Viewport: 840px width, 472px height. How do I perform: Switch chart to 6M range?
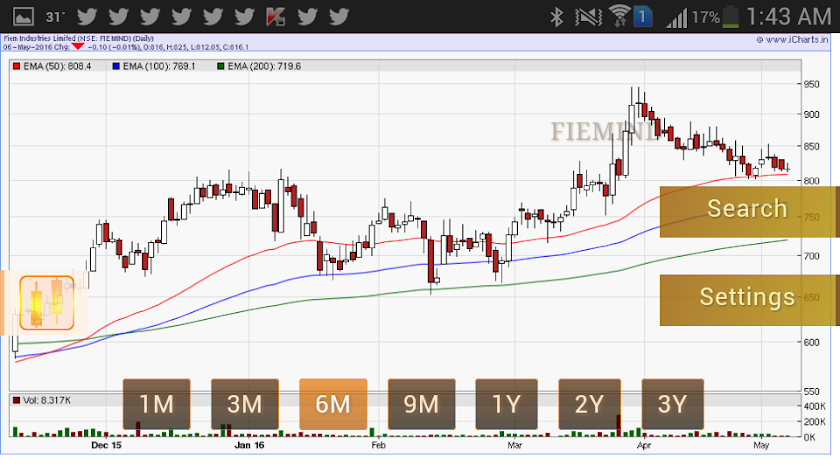[333, 404]
